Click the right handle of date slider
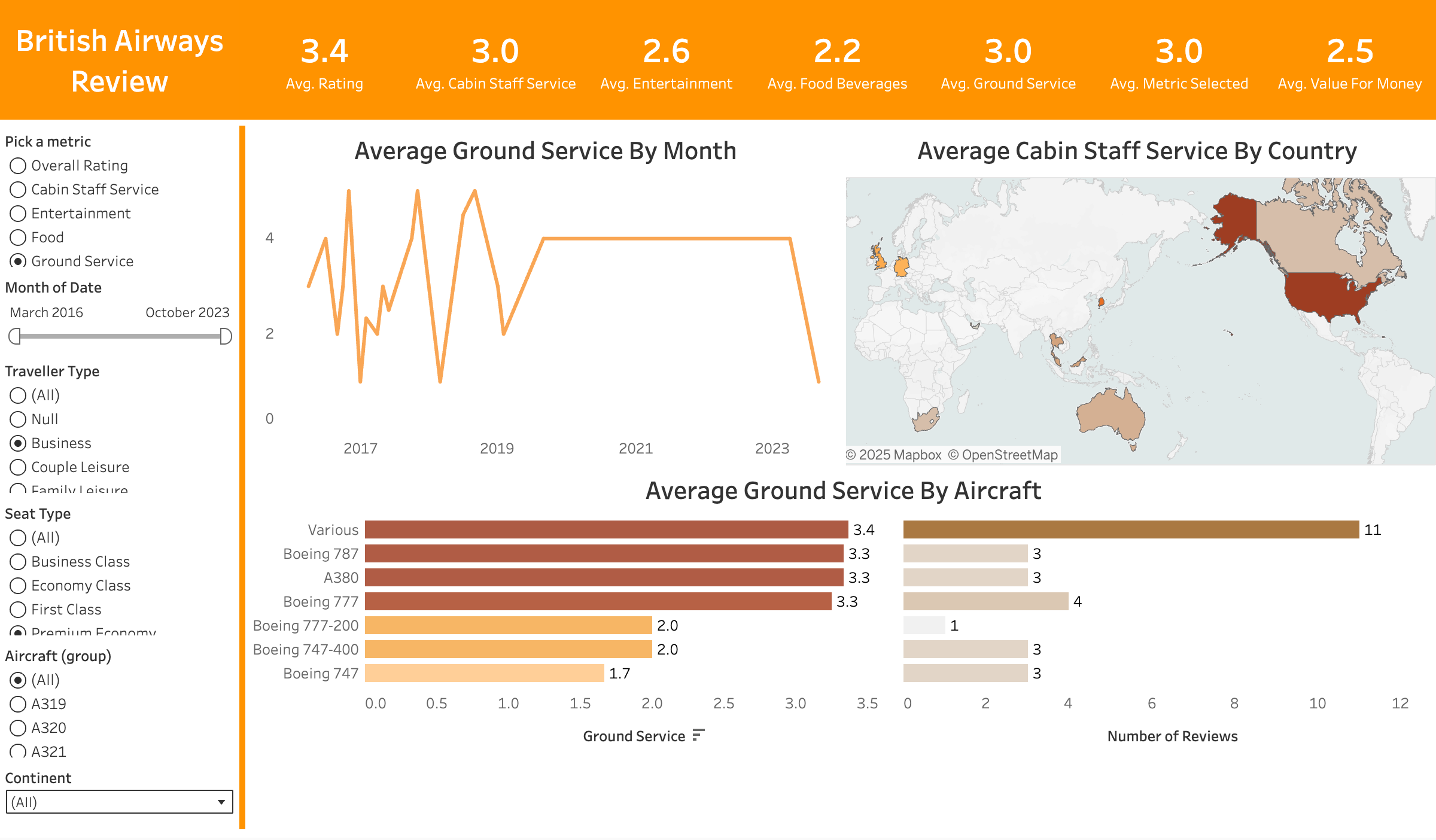Screen dimensions: 1436x840 click(x=226, y=336)
